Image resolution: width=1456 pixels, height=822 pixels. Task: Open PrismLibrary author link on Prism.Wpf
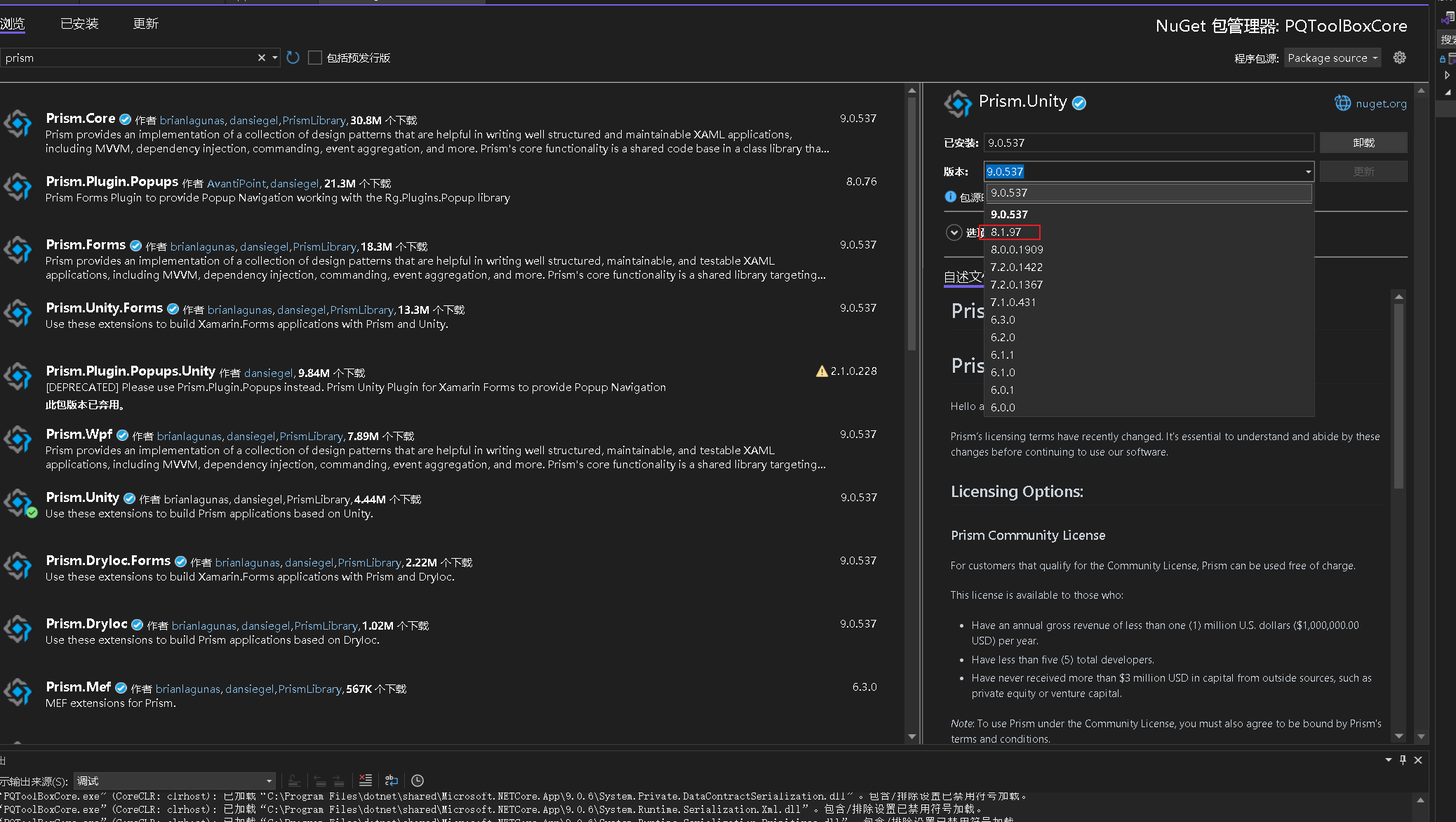pyautogui.click(x=311, y=437)
